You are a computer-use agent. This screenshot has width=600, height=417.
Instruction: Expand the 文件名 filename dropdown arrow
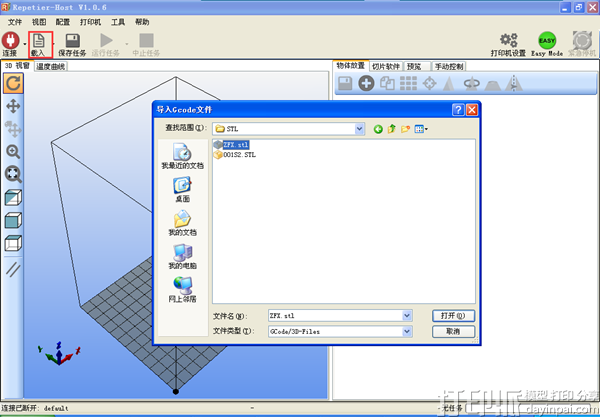pyautogui.click(x=407, y=316)
